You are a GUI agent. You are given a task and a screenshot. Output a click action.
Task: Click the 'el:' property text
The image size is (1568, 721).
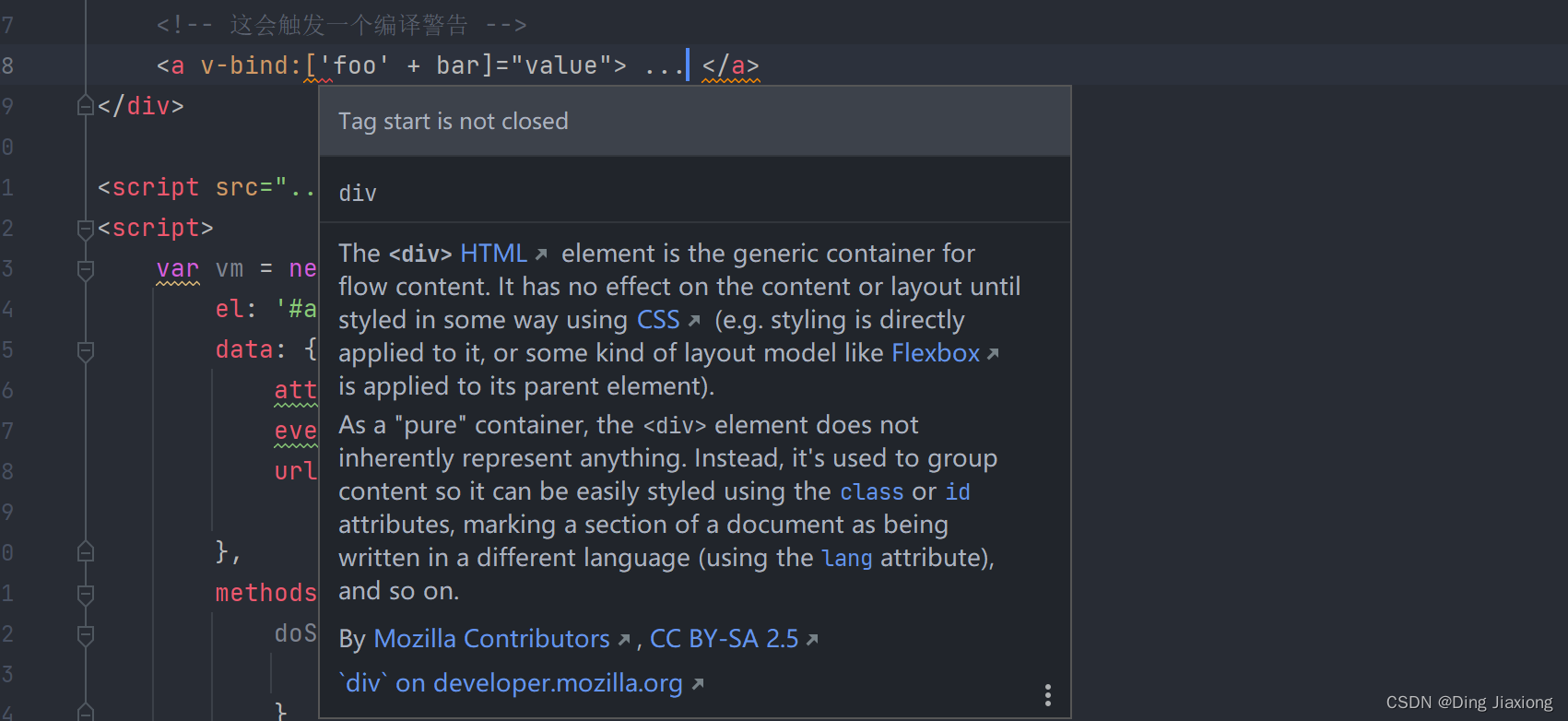click(x=237, y=309)
